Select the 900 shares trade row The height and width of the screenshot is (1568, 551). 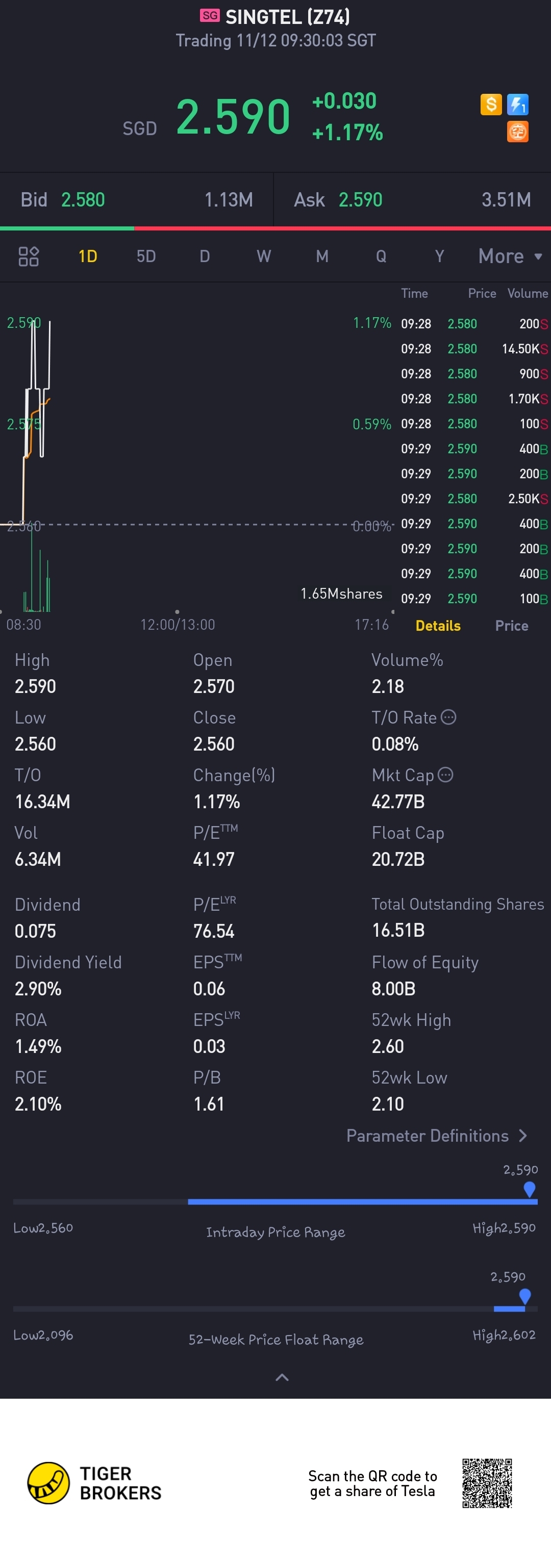[x=474, y=374]
